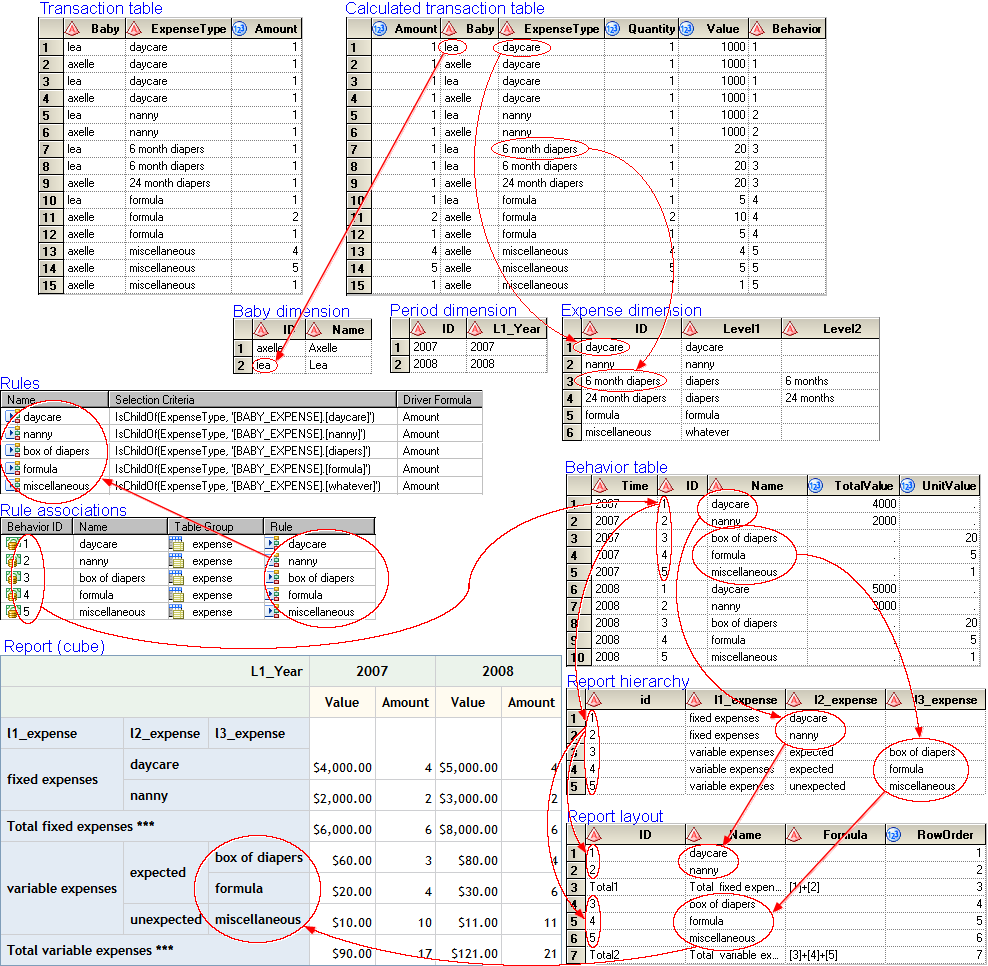The height and width of the screenshot is (966, 988).
Task: Select the Axelle name cell in Baby dimension
Action: (322, 348)
